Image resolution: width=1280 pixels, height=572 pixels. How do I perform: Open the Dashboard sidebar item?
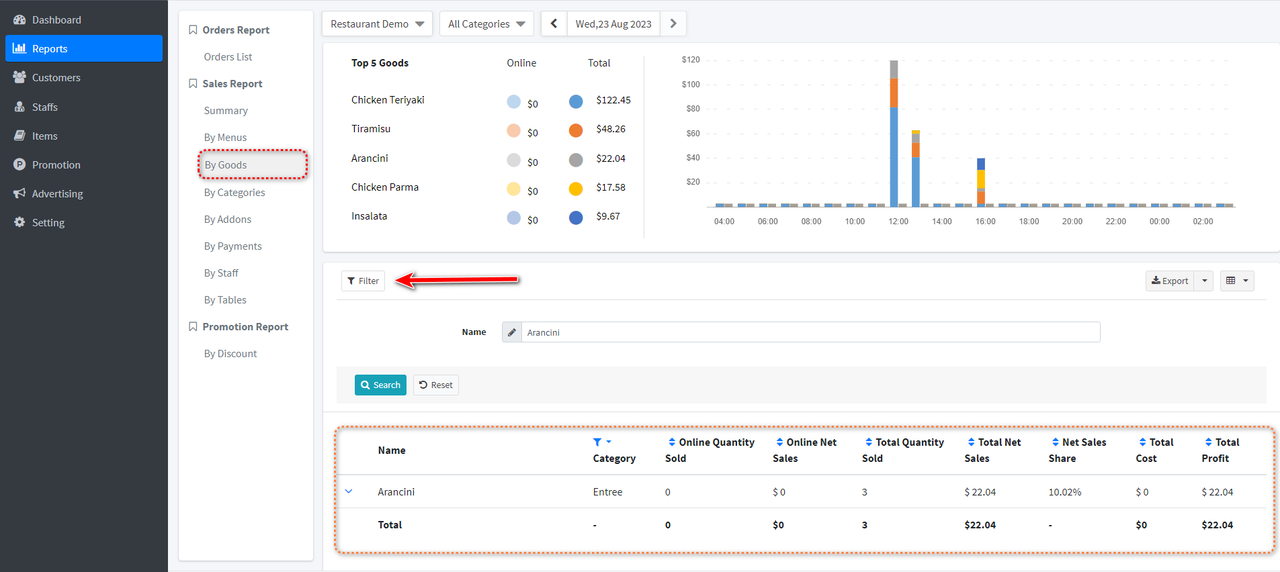83,20
